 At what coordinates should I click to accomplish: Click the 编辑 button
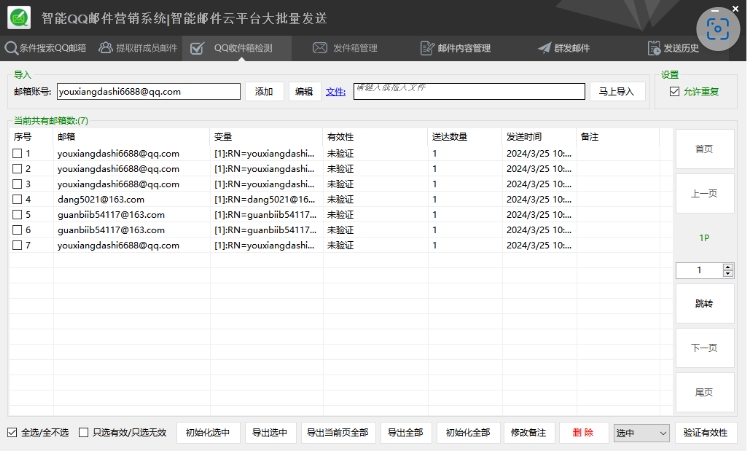(x=304, y=91)
